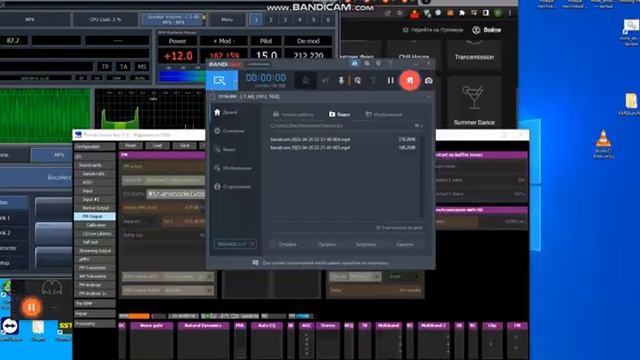Open the General settings in Bandicam sidebar
This screenshot has height=360, width=640.
(229, 131)
